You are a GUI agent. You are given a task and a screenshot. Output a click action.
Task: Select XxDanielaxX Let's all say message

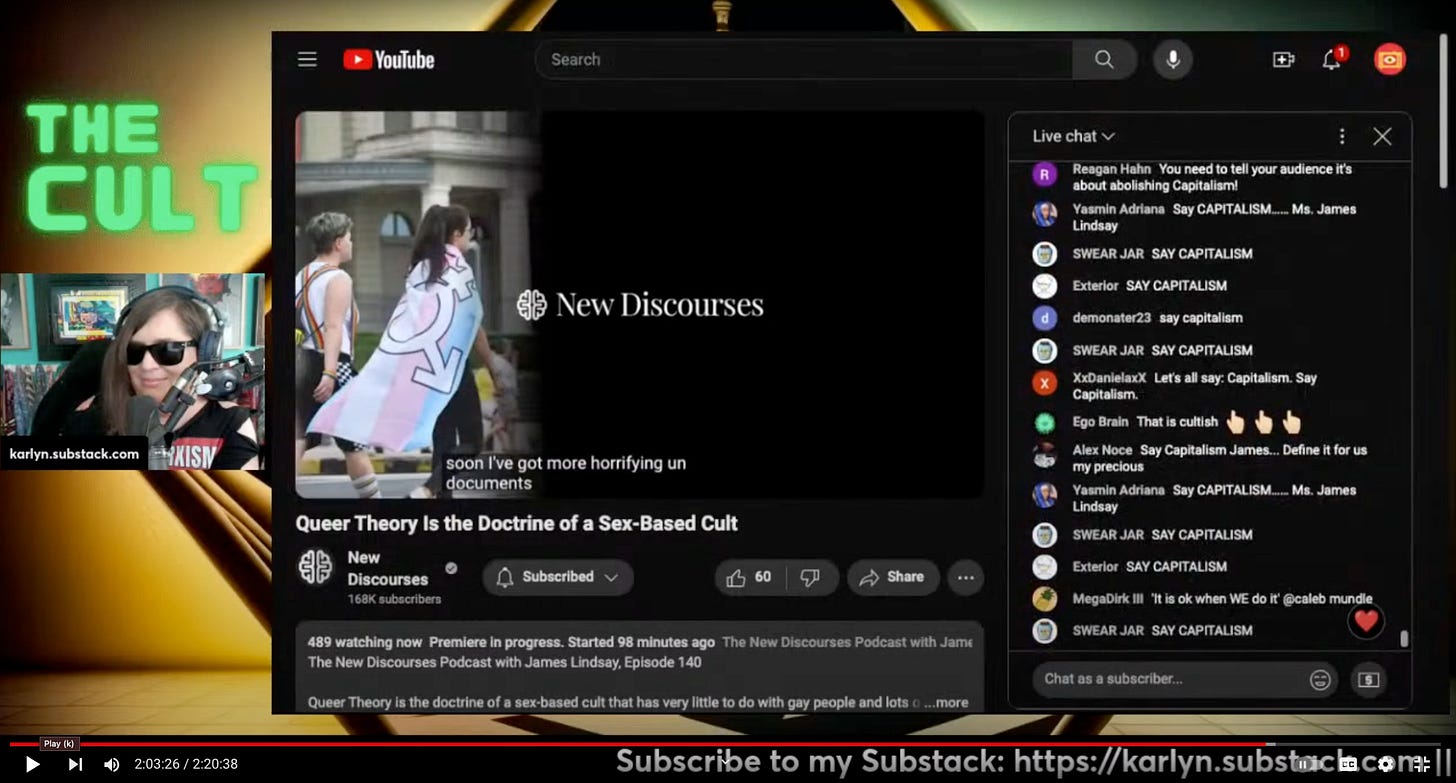tap(1195, 386)
